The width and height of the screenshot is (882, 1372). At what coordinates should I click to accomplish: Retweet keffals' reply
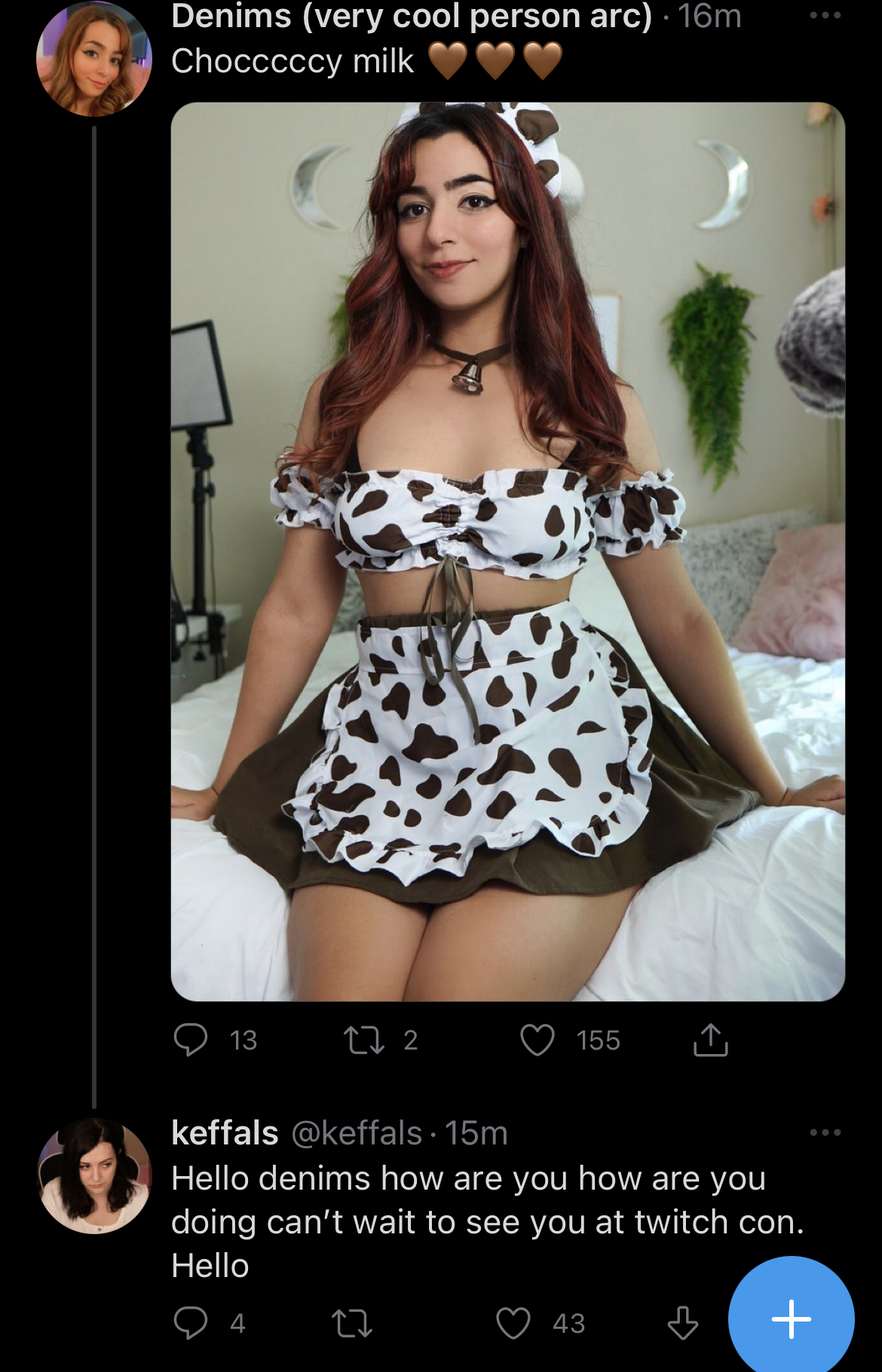[x=353, y=1322]
